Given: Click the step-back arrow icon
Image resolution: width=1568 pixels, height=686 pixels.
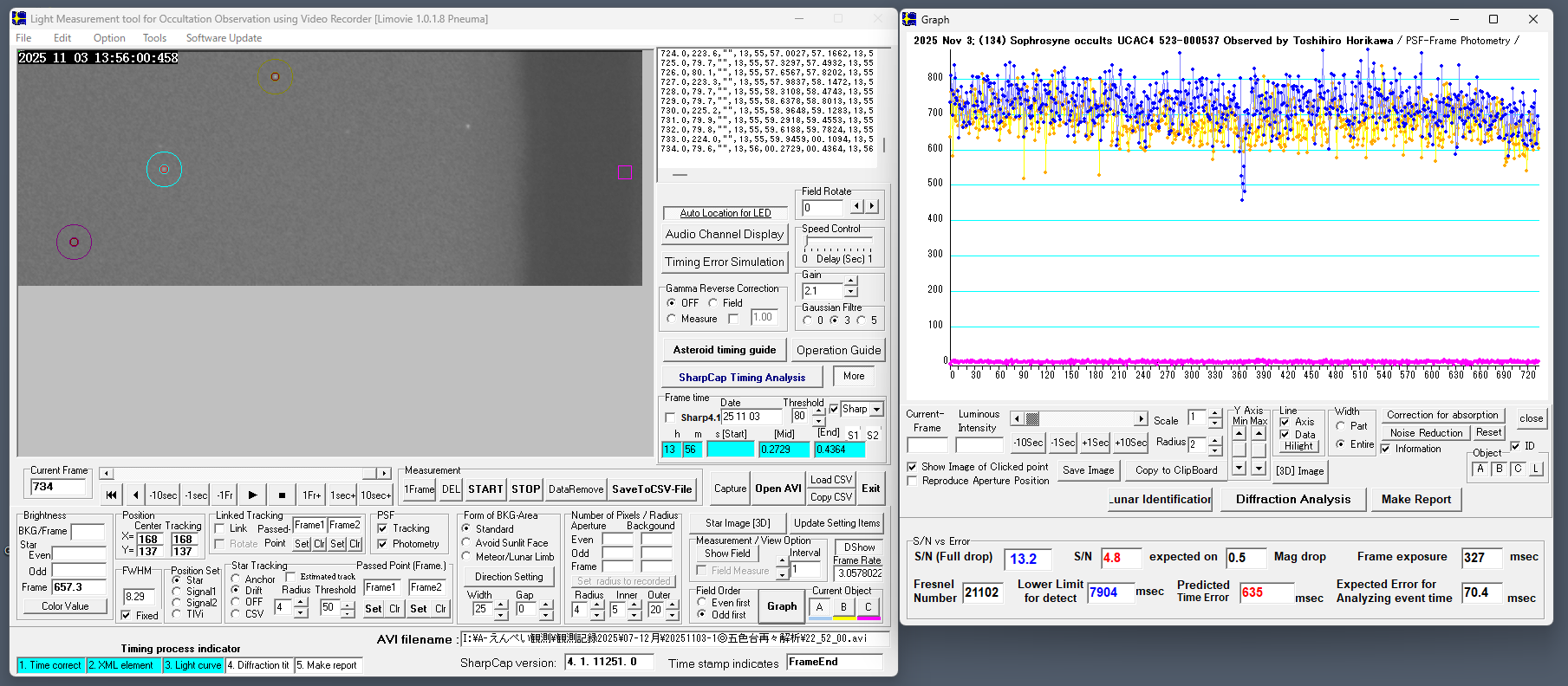Looking at the screenshot, I should (136, 495).
